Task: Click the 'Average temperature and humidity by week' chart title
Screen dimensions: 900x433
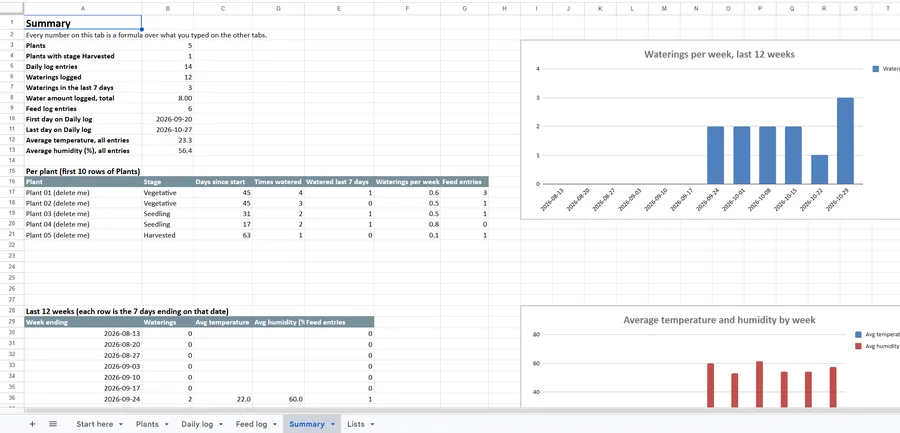Action: pos(719,320)
